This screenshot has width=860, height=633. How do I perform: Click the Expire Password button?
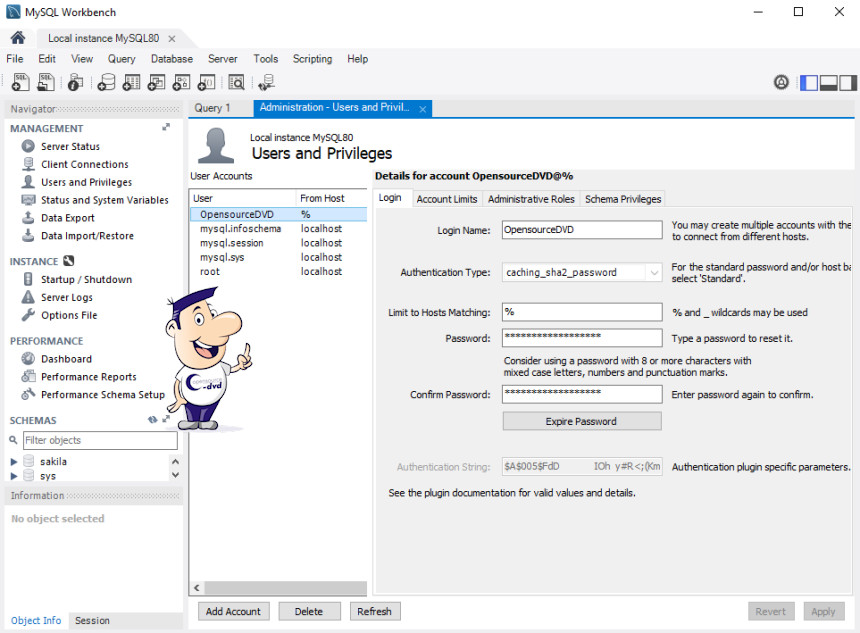[x=581, y=421]
